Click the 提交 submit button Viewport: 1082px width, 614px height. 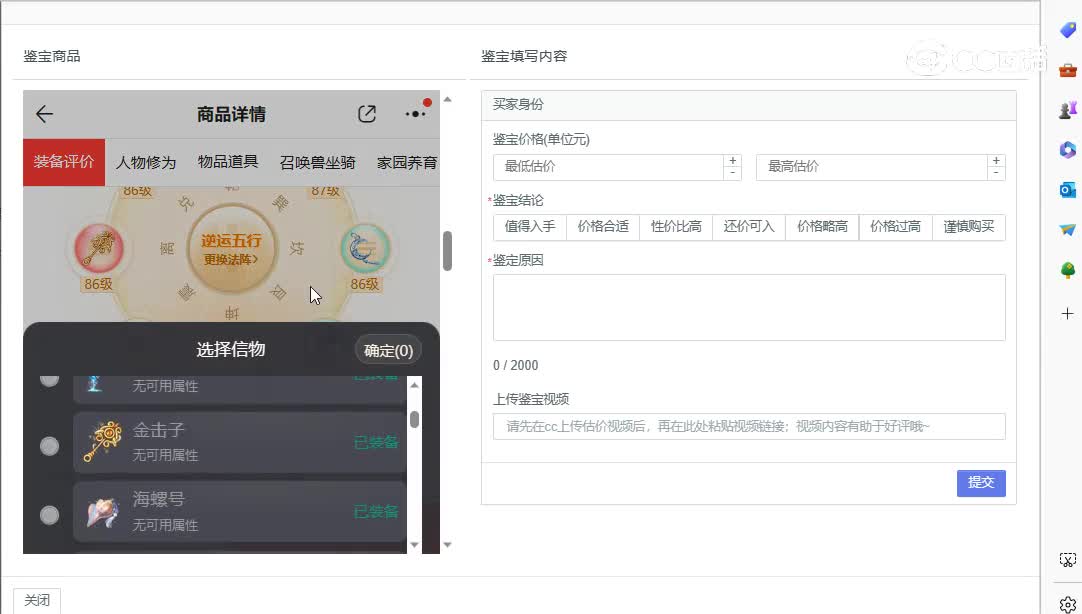[981, 483]
